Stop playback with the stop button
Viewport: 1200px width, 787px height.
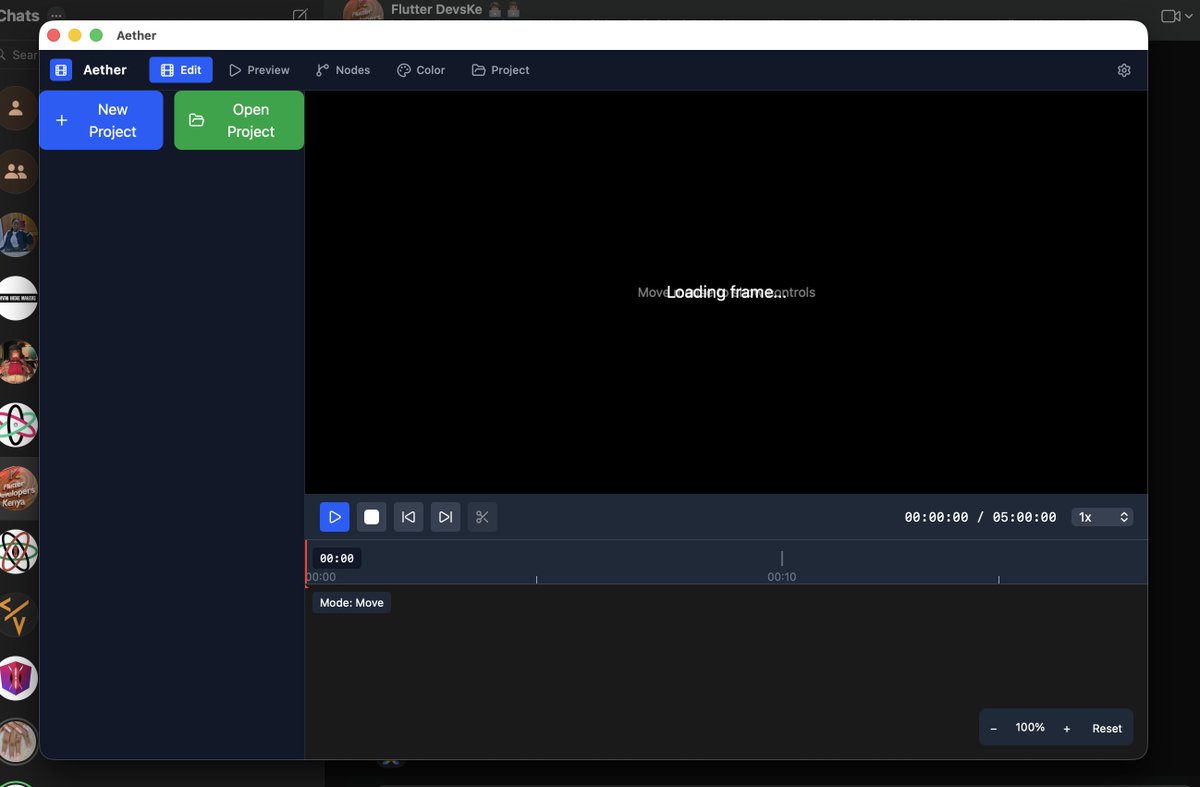(372, 517)
